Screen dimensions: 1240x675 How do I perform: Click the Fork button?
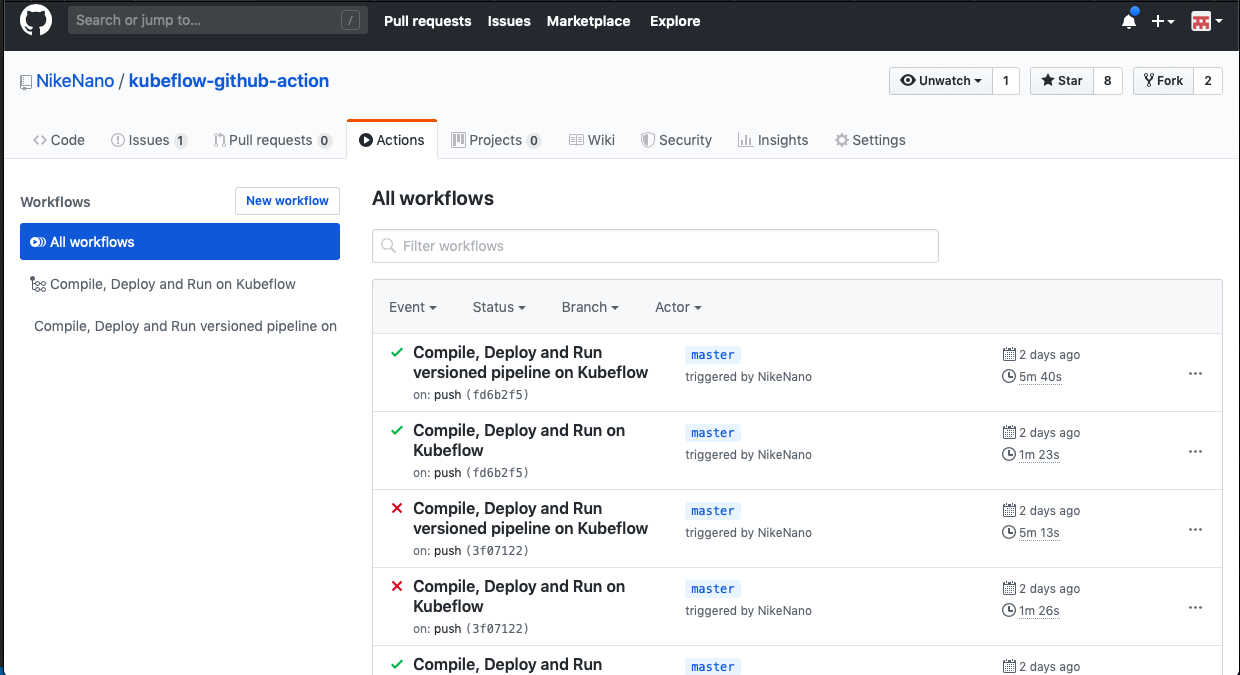(x=1162, y=81)
